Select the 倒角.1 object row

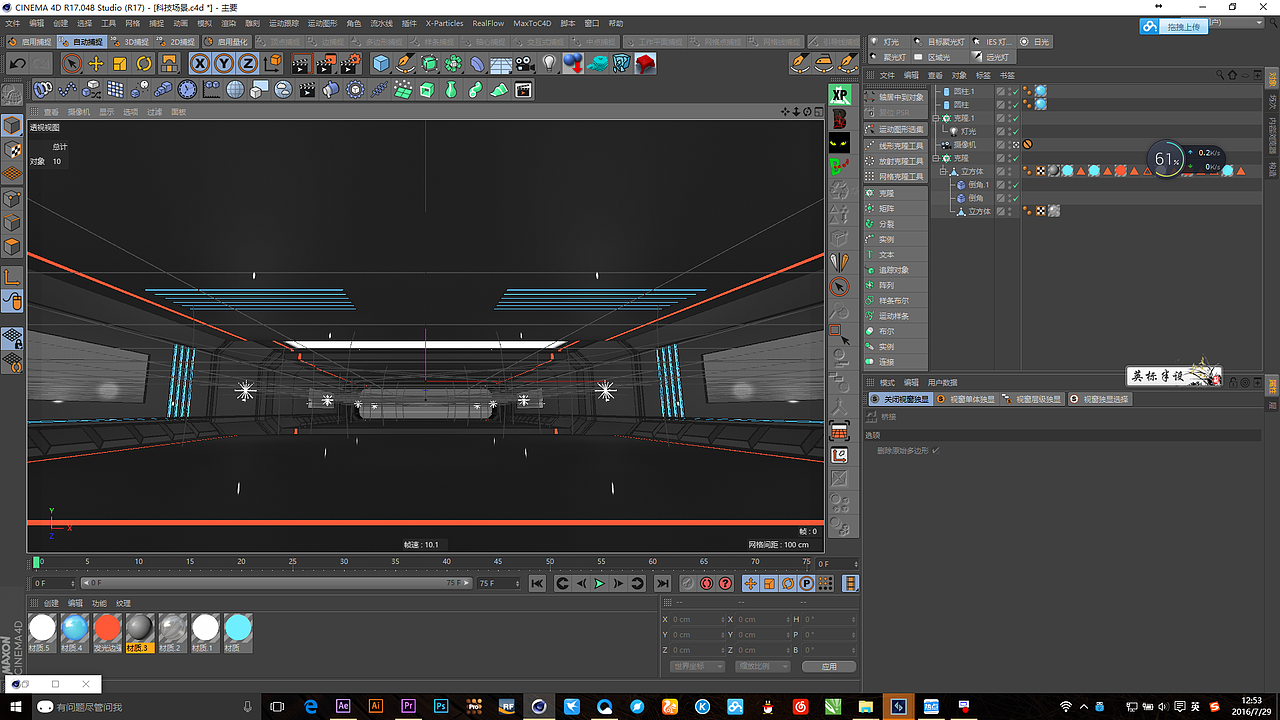[978, 185]
